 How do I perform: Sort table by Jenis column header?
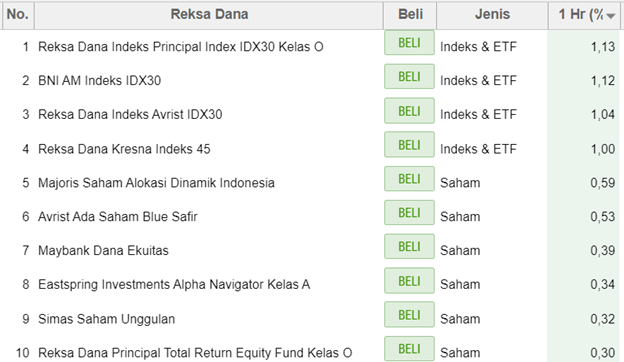[492, 14]
